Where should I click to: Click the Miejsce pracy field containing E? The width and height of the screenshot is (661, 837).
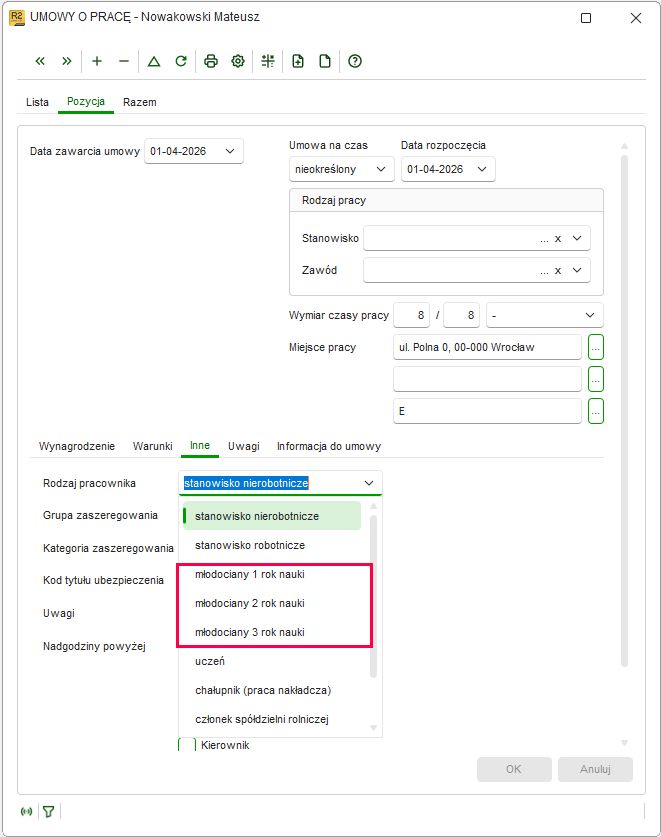(x=487, y=412)
